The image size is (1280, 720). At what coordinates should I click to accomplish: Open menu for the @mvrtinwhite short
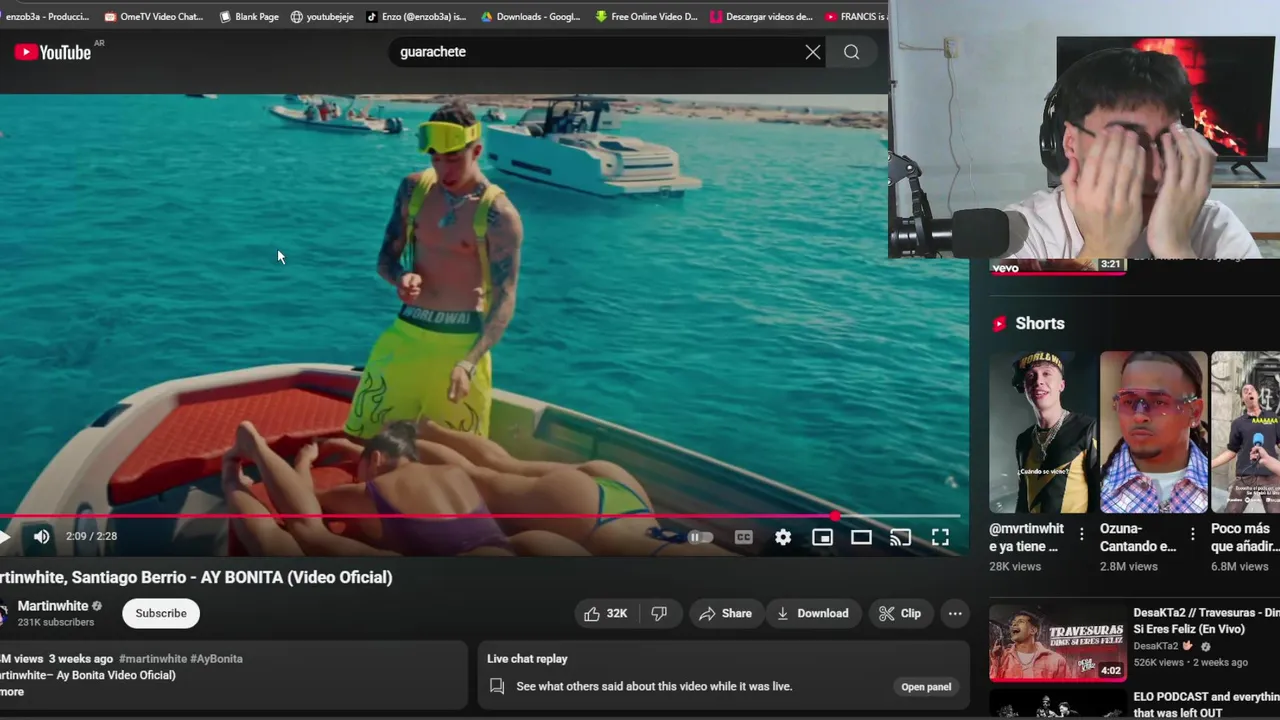pyautogui.click(x=1081, y=534)
